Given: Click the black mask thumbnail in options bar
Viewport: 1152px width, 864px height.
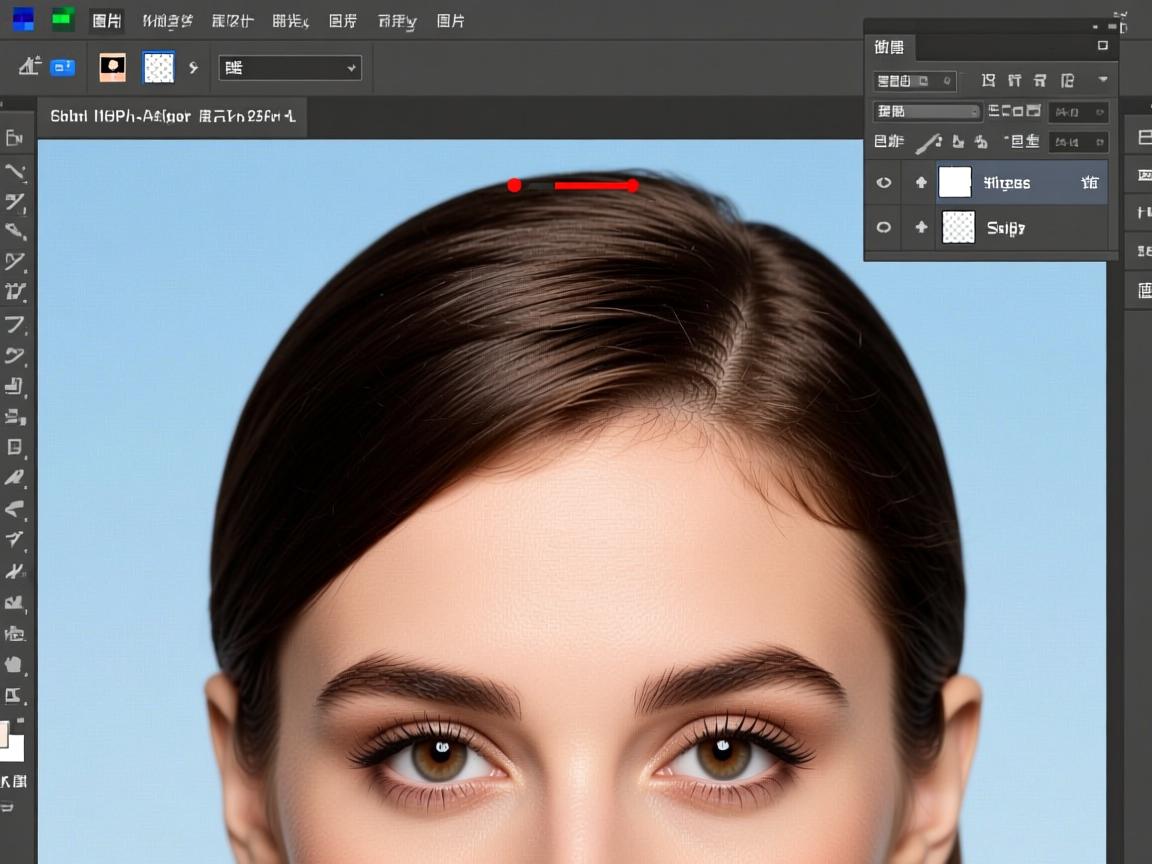Looking at the screenshot, I should 112,67.
